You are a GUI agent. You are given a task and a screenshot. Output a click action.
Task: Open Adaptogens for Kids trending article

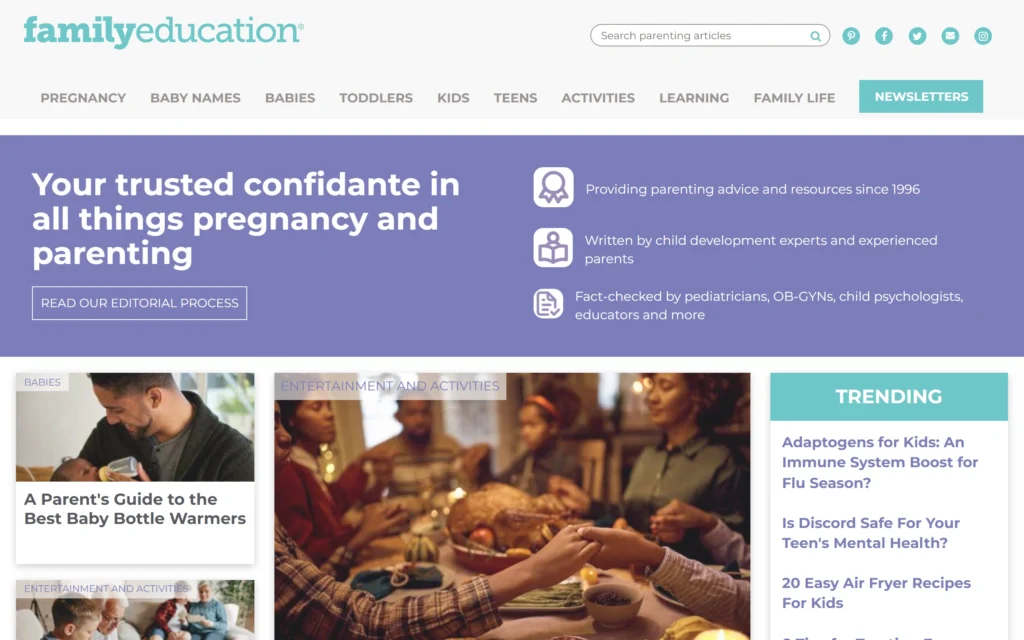tap(880, 462)
